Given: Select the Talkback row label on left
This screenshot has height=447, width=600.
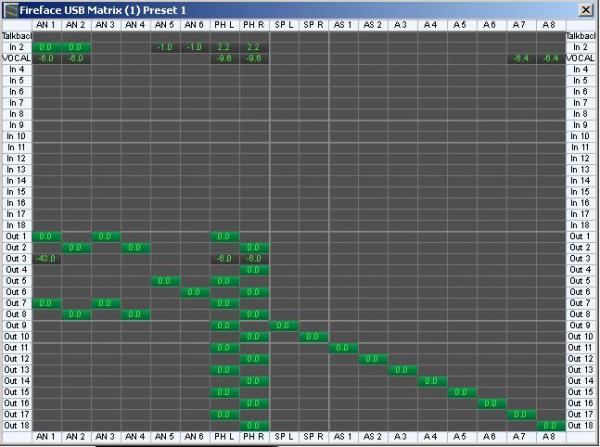Looking at the screenshot, I should [x=16, y=36].
